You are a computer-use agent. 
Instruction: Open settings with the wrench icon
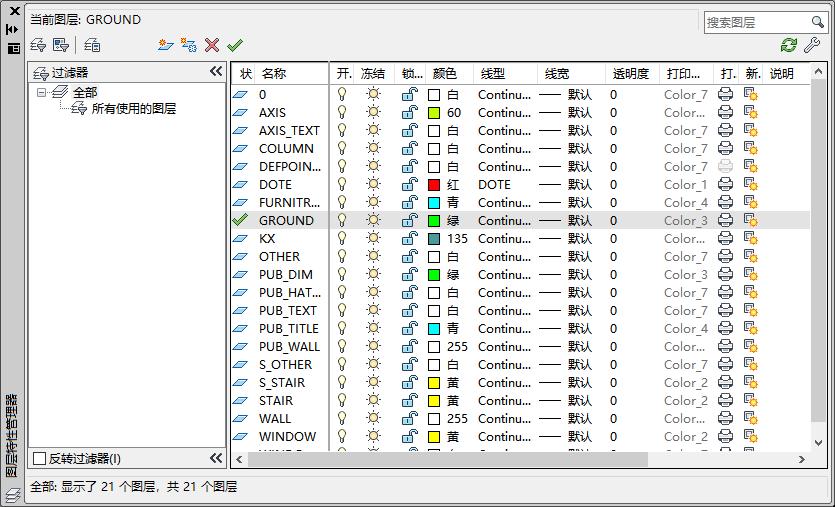pyautogui.click(x=812, y=45)
